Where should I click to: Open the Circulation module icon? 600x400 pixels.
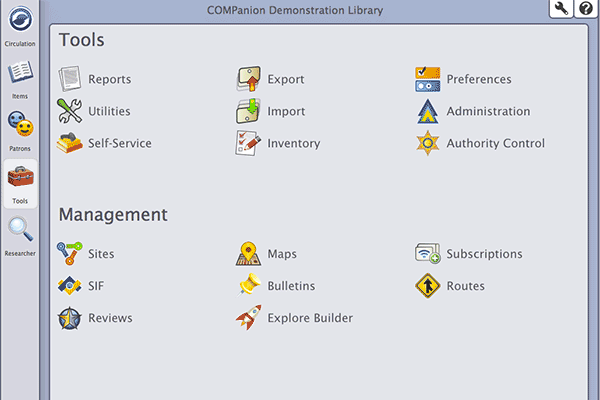[x=20, y=19]
